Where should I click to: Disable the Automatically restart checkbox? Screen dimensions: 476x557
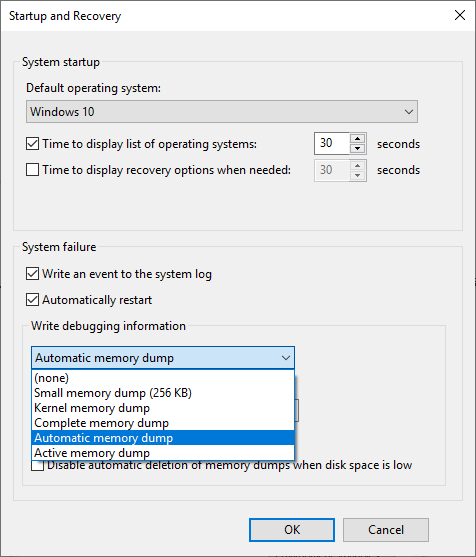(32, 300)
